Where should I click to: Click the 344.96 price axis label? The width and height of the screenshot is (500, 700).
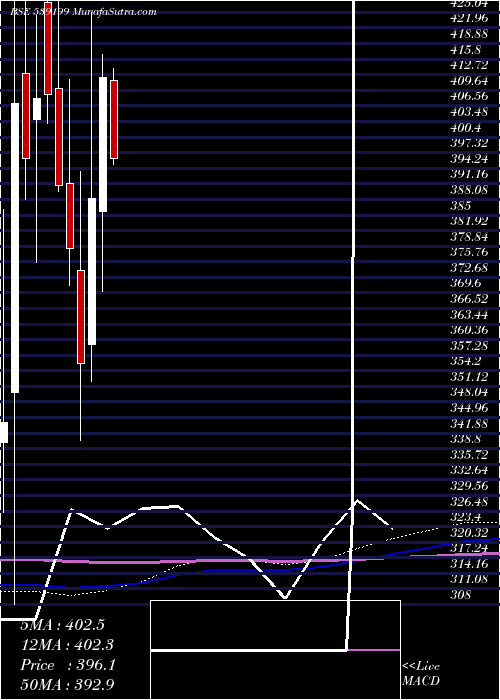[x=468, y=408]
